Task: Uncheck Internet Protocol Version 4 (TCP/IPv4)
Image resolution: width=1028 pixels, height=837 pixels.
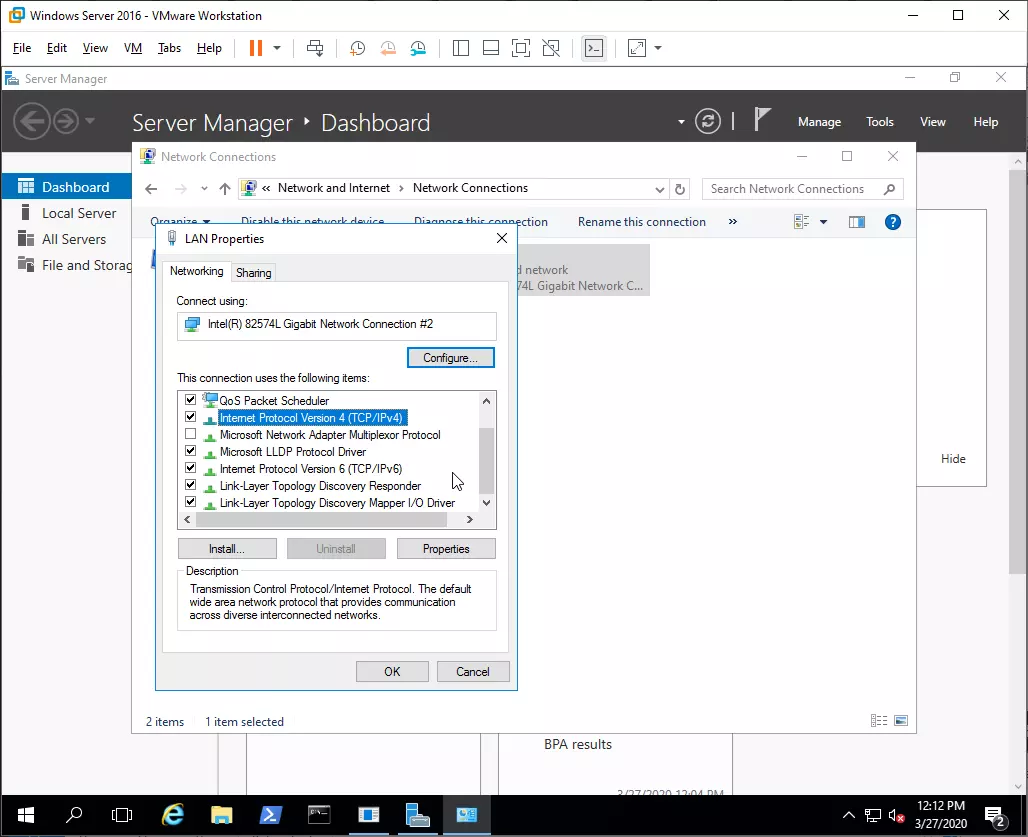Action: coord(190,417)
